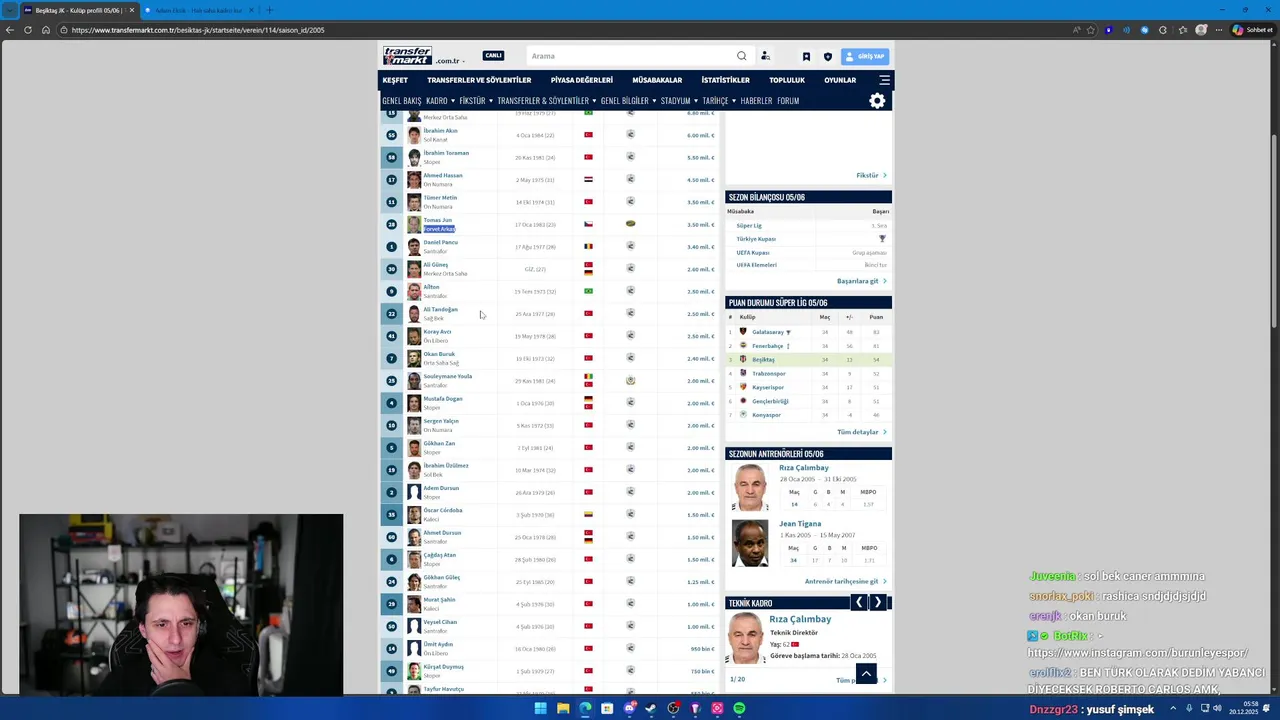Open the Jean Tigana coach link
This screenshot has width=1280, height=720.
tap(800, 524)
